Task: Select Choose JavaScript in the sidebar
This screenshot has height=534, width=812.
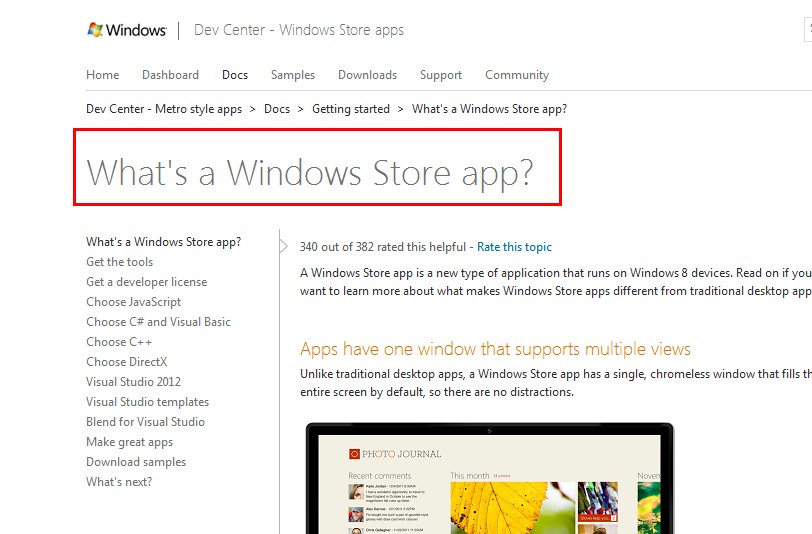Action: pyautogui.click(x=134, y=302)
